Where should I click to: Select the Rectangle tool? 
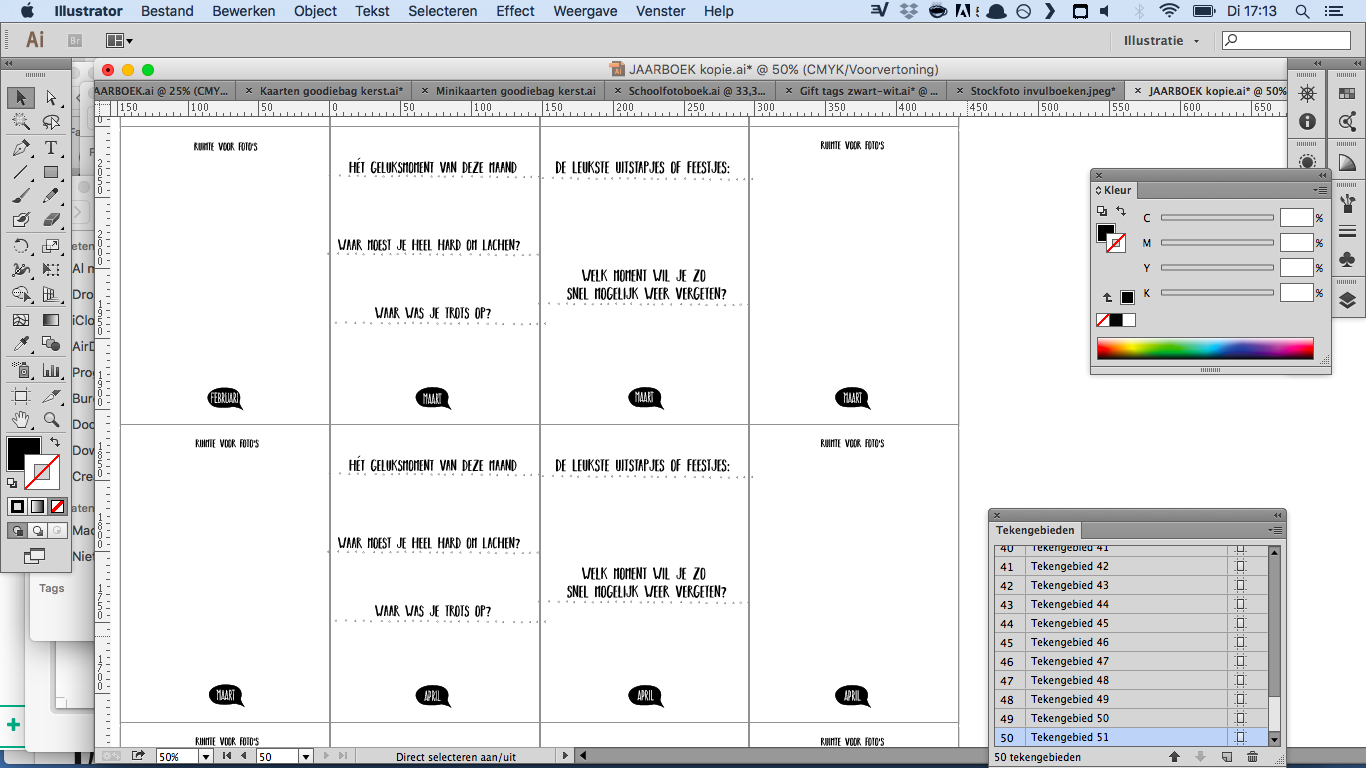click(51, 172)
